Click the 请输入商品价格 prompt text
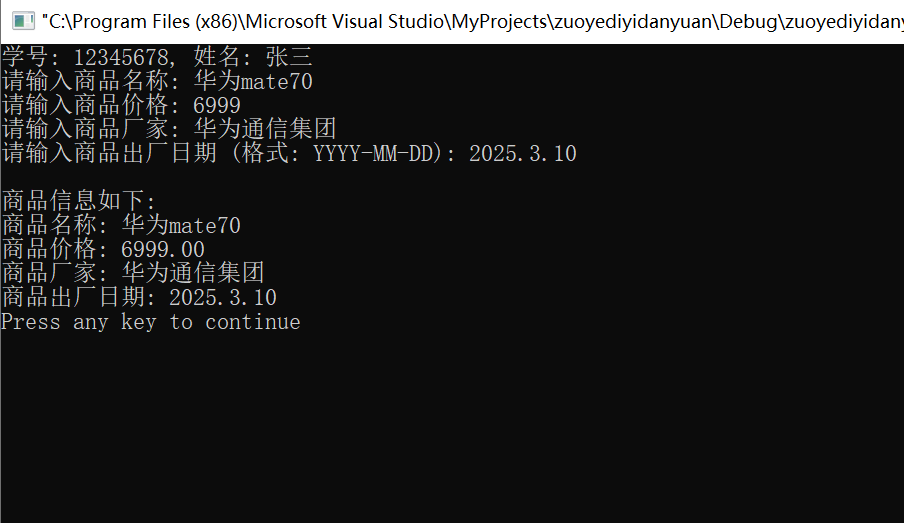The image size is (904, 523). pyautogui.click(x=85, y=106)
